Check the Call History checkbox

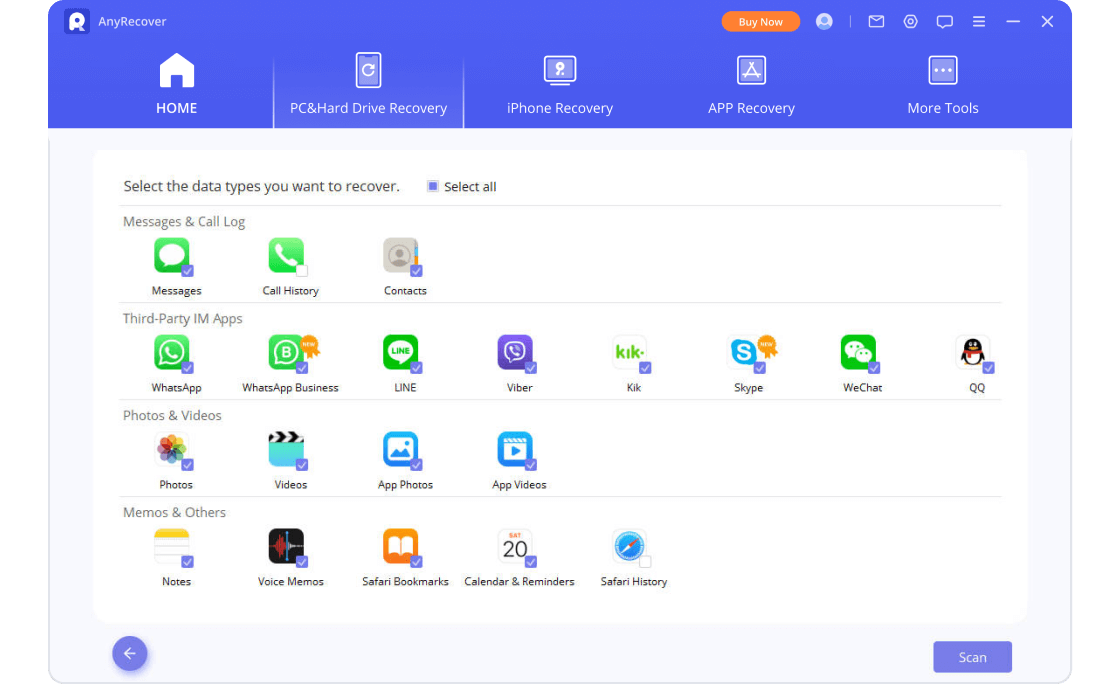pyautogui.click(x=301, y=271)
